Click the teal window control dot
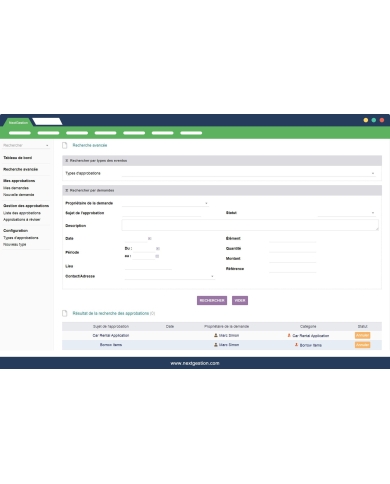The width and height of the screenshot is (390, 484). [x=374, y=120]
